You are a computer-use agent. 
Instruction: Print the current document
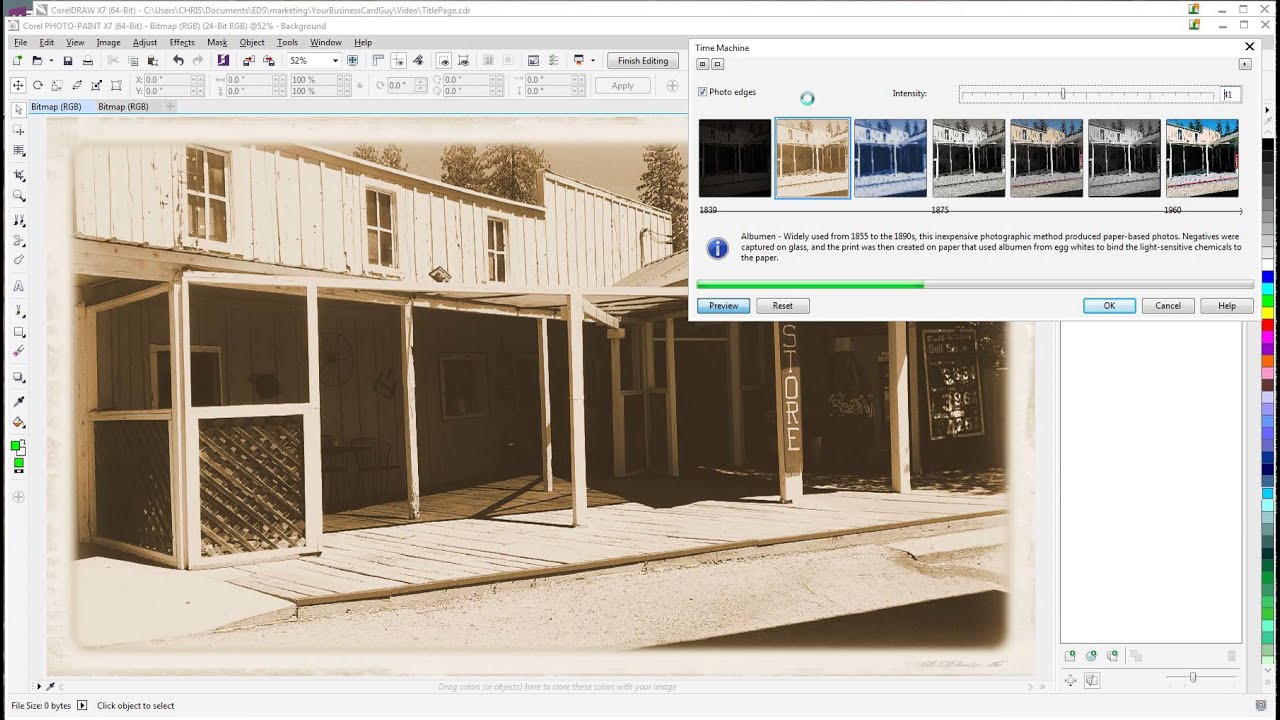tap(87, 61)
